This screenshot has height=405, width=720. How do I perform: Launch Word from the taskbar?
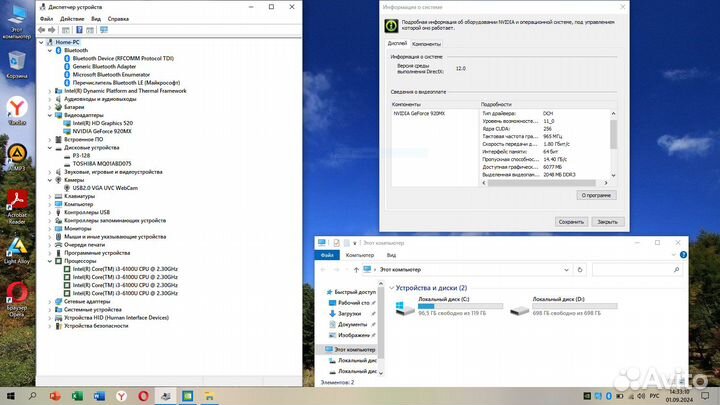99,396
